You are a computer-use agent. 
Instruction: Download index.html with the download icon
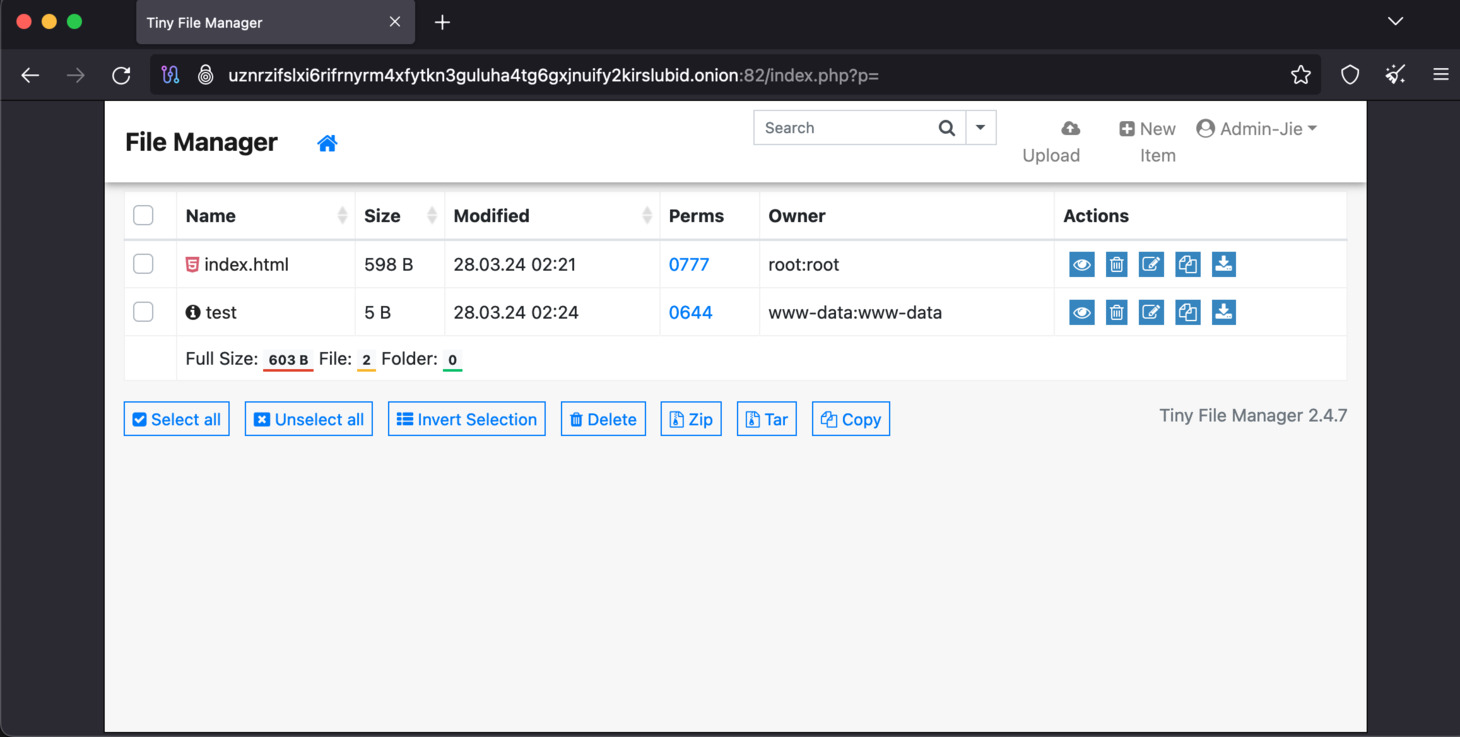click(x=1223, y=264)
